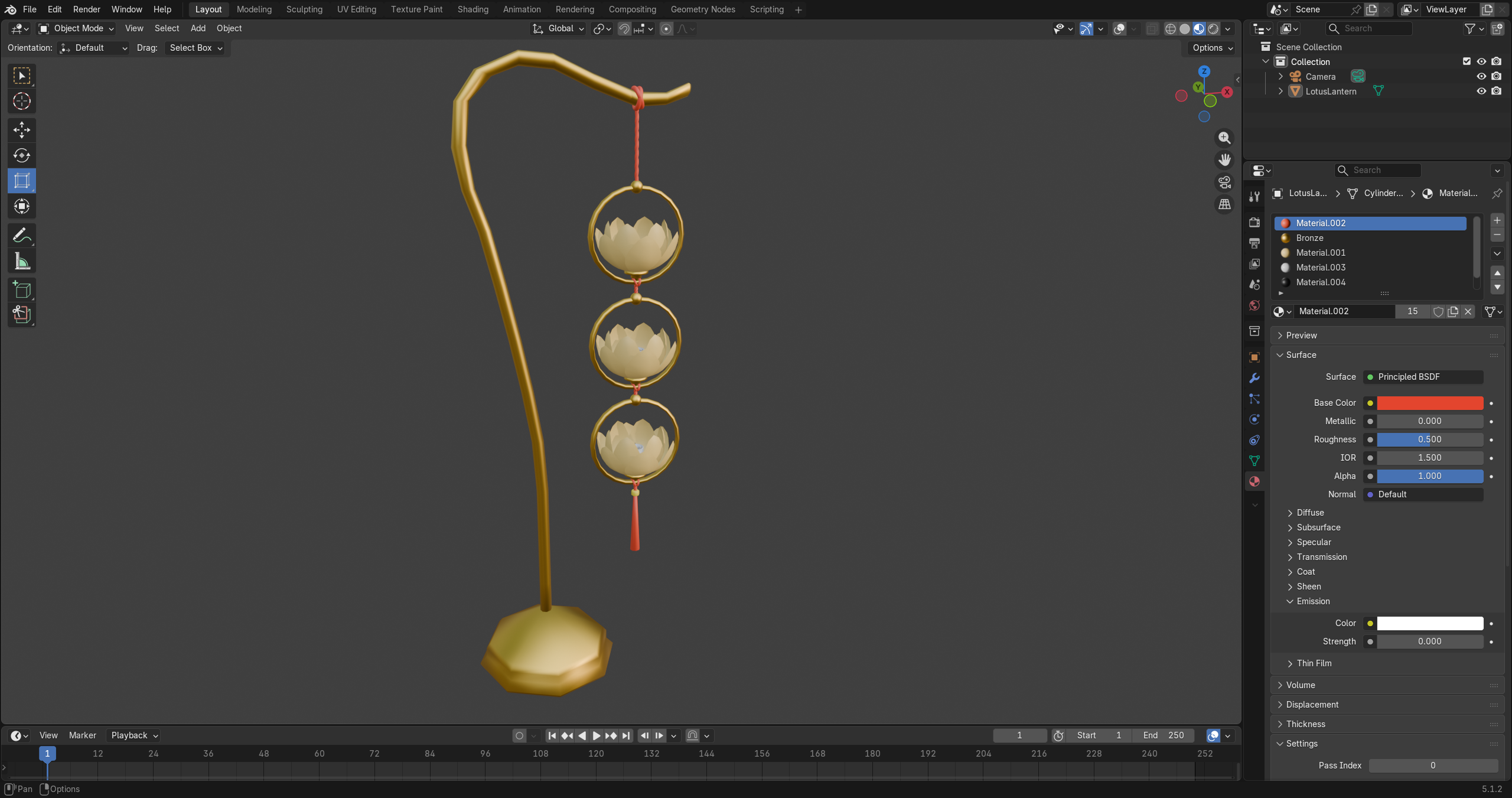The image size is (1512, 798).
Task: Remove the selected material slot
Action: point(1497,235)
